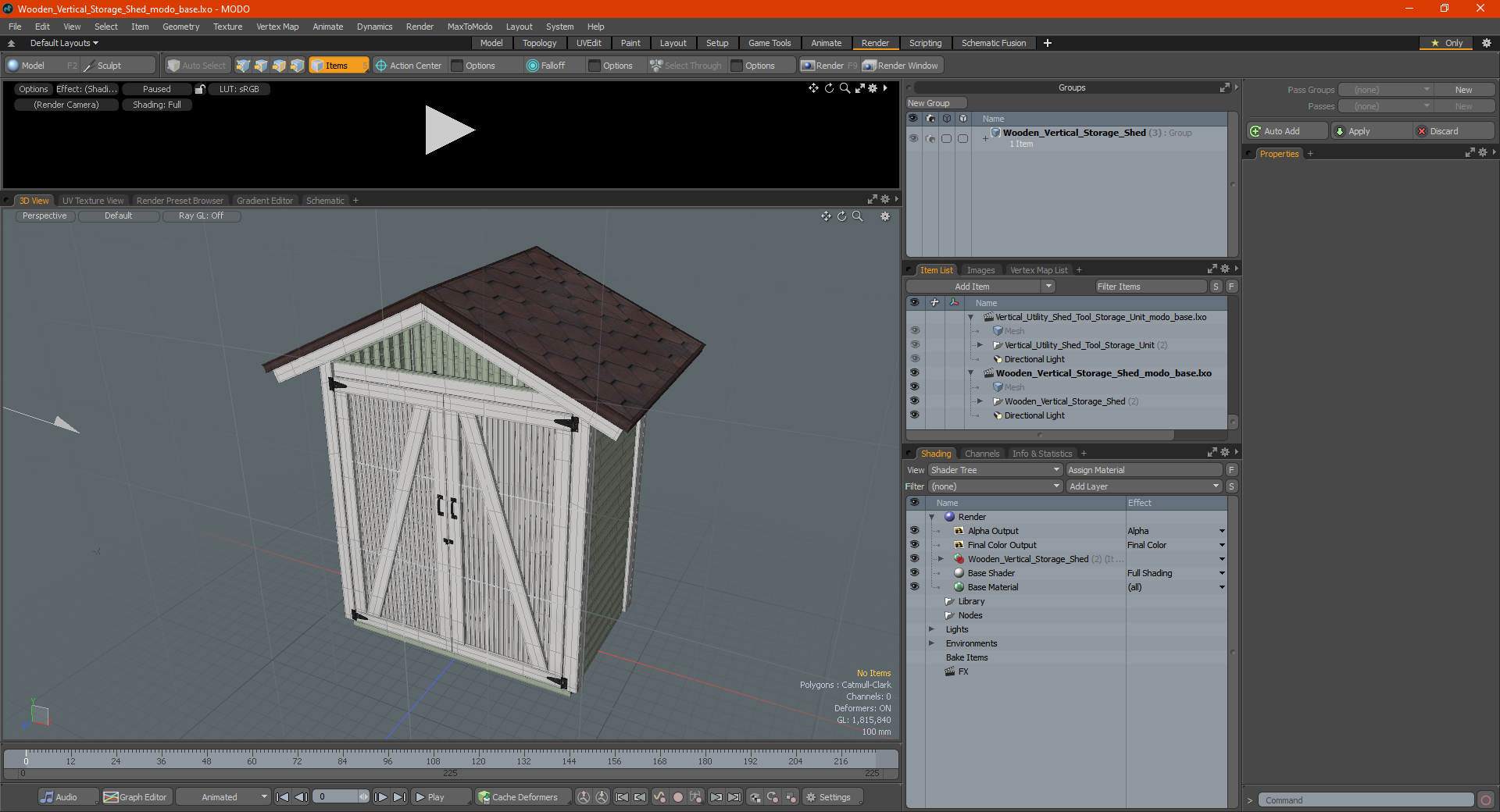The image size is (1500, 812).
Task: Open Animated keying dropdown
Action: click(x=223, y=797)
